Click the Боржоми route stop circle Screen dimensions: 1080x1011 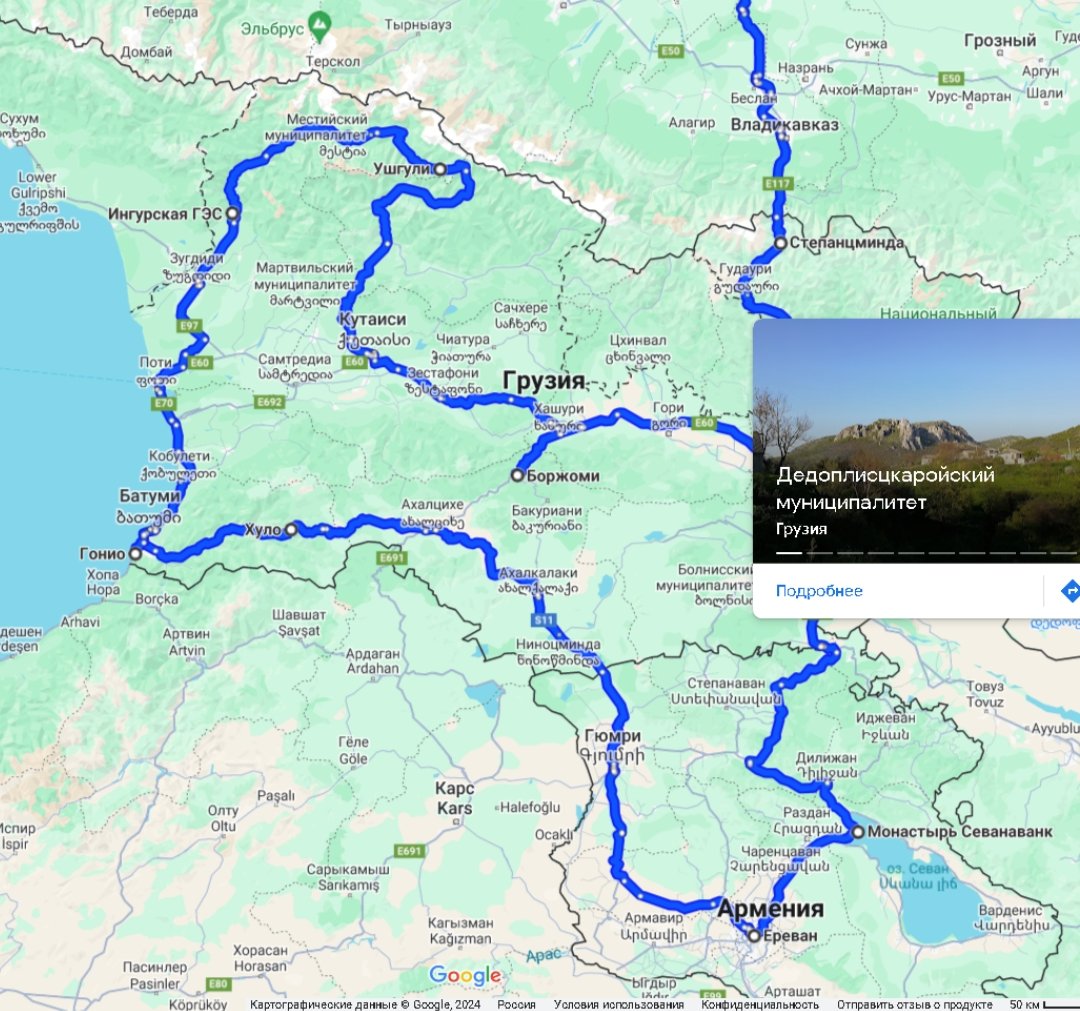point(517,475)
